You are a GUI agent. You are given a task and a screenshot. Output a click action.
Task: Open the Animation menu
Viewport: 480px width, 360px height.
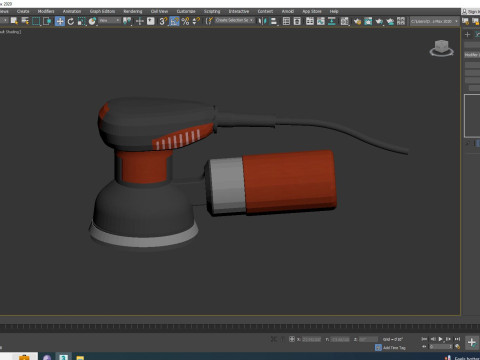[x=72, y=11]
